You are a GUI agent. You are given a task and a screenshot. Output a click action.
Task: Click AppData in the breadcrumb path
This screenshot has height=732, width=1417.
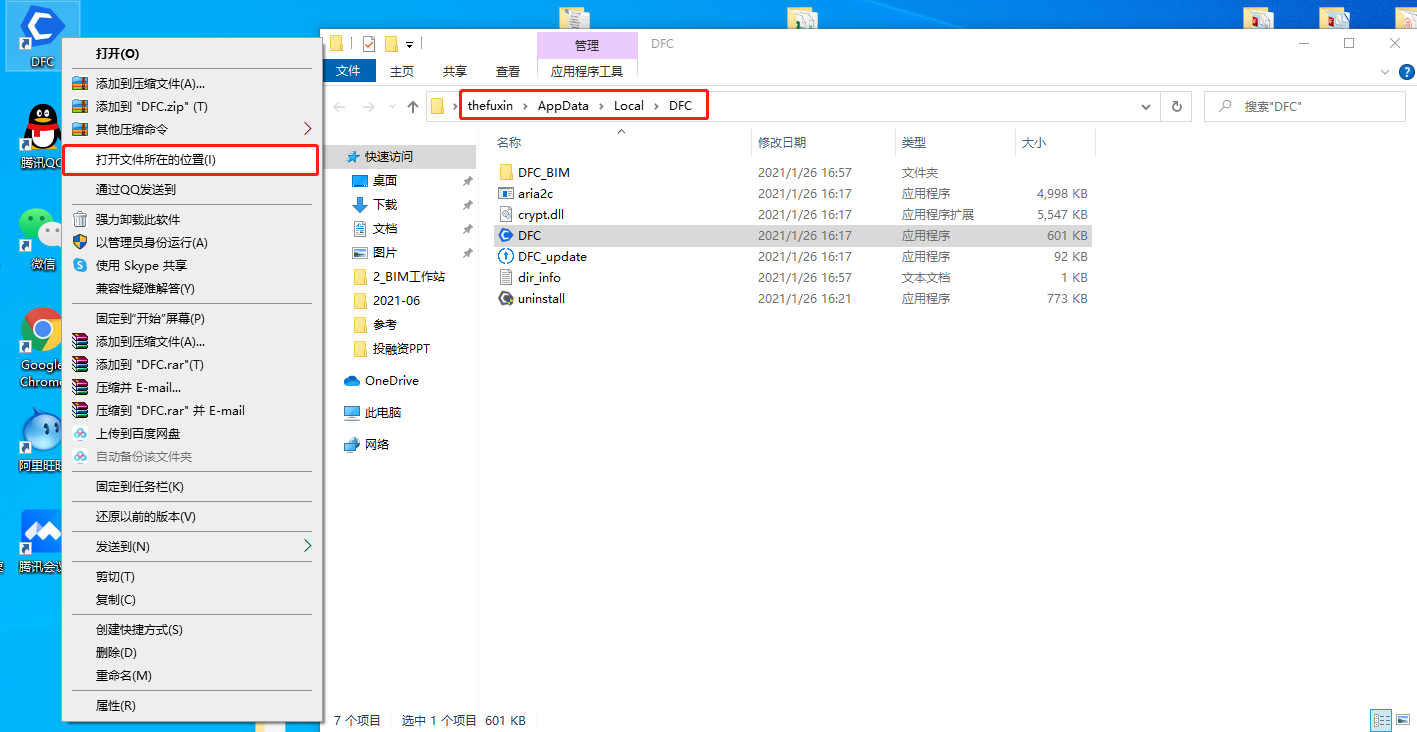pos(563,106)
